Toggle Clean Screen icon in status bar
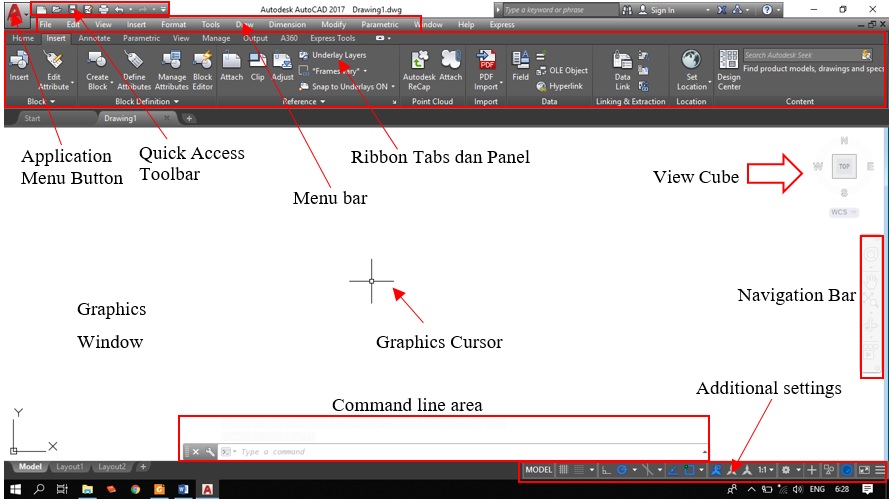The image size is (889, 503). pyautogui.click(x=864, y=470)
